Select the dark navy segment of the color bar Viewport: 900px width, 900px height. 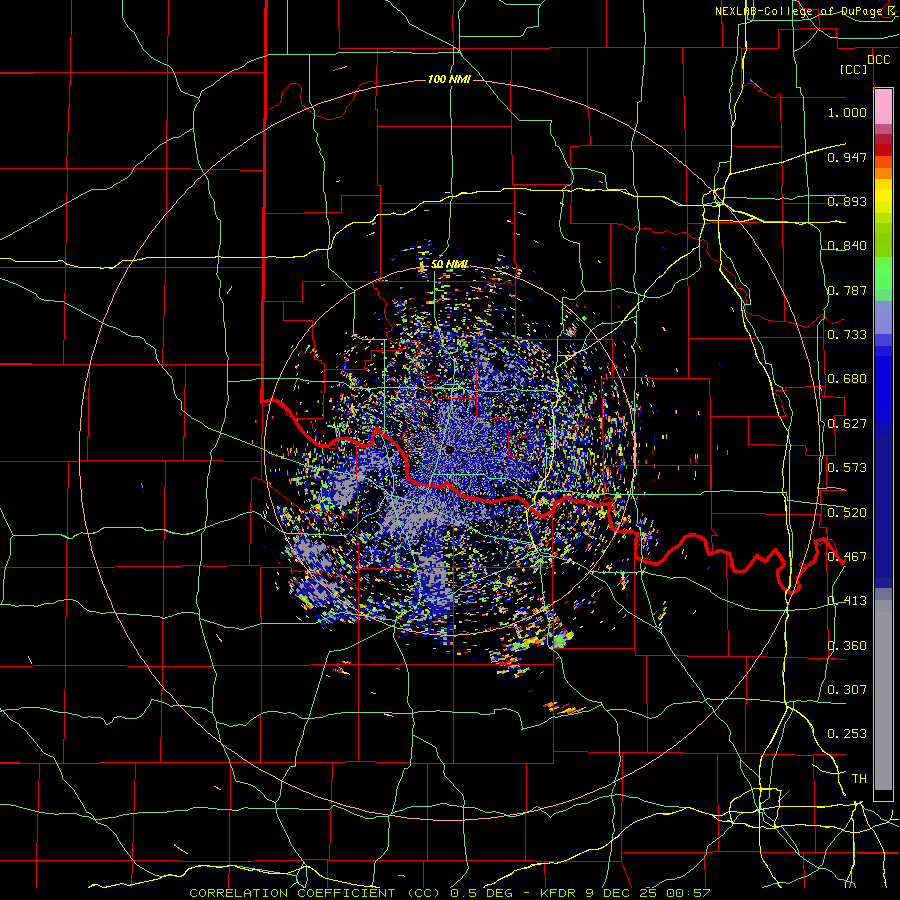coord(883,511)
